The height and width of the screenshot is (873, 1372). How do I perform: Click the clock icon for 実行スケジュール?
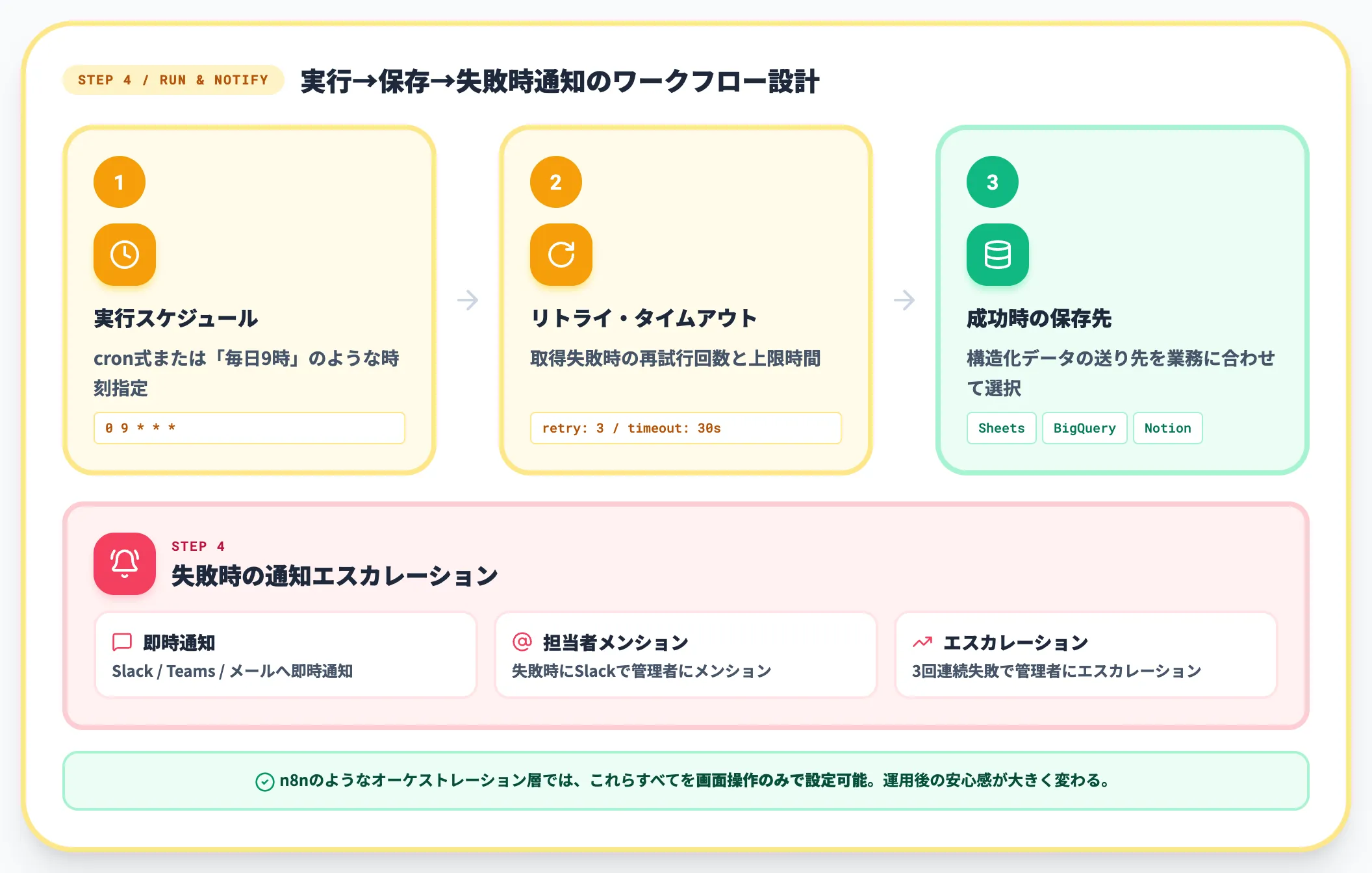coord(125,255)
